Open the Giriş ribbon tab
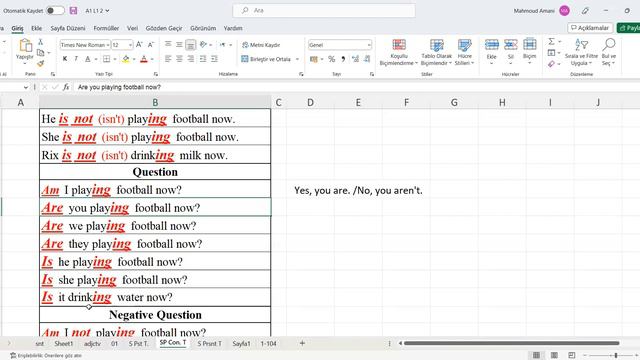Viewport: 640px width, 360px height. click(x=17, y=28)
